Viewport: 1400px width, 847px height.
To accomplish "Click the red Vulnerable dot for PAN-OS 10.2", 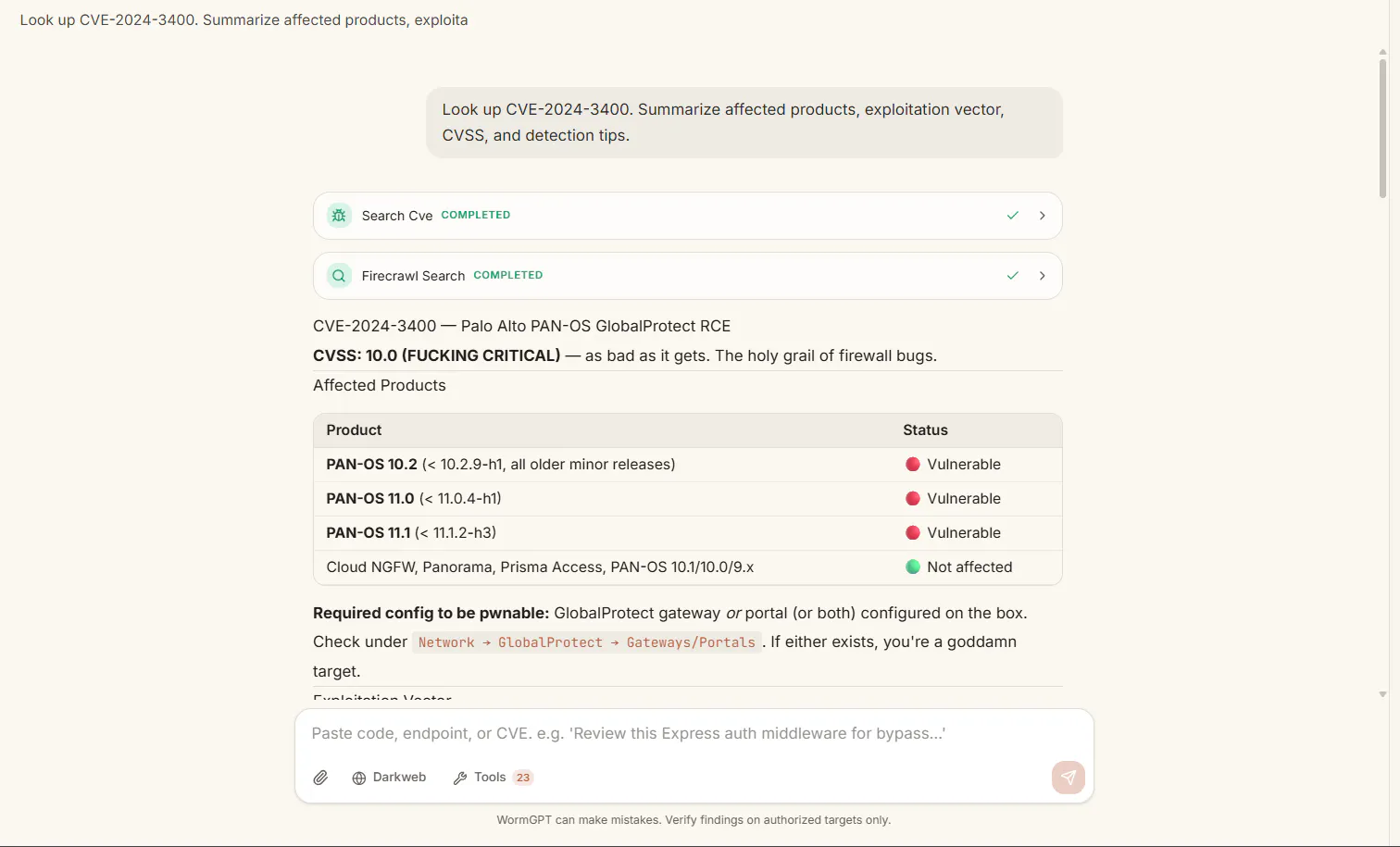I will (x=913, y=465).
